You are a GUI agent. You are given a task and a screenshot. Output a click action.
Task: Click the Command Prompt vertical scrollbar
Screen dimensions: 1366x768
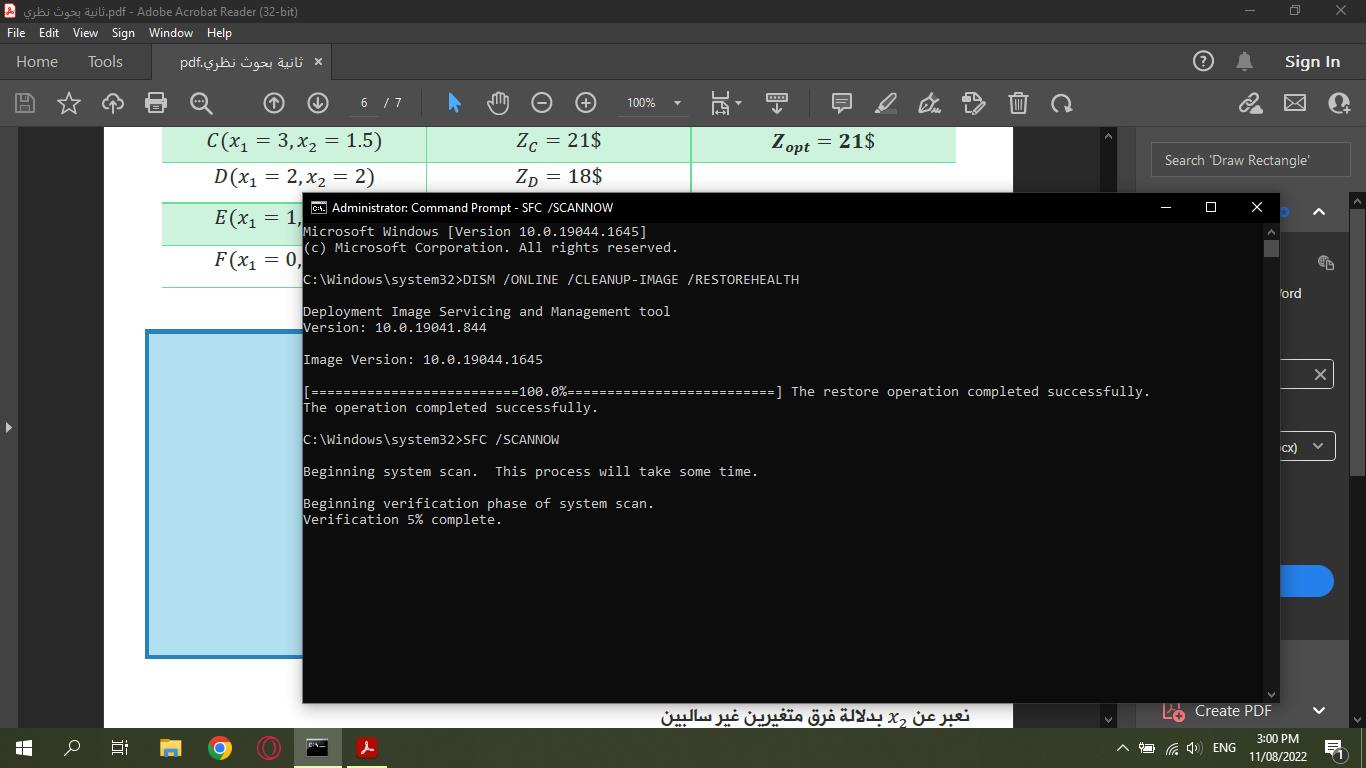click(1271, 460)
